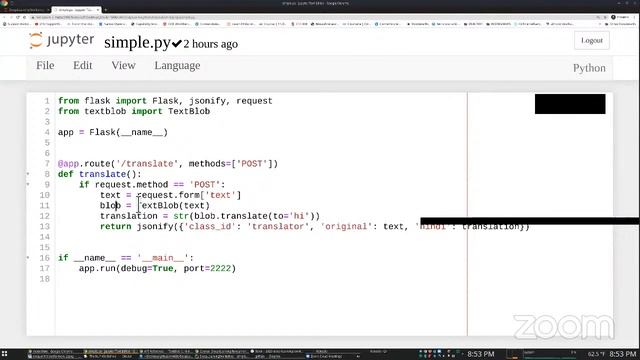Click the Jupyter logo

[61, 40]
